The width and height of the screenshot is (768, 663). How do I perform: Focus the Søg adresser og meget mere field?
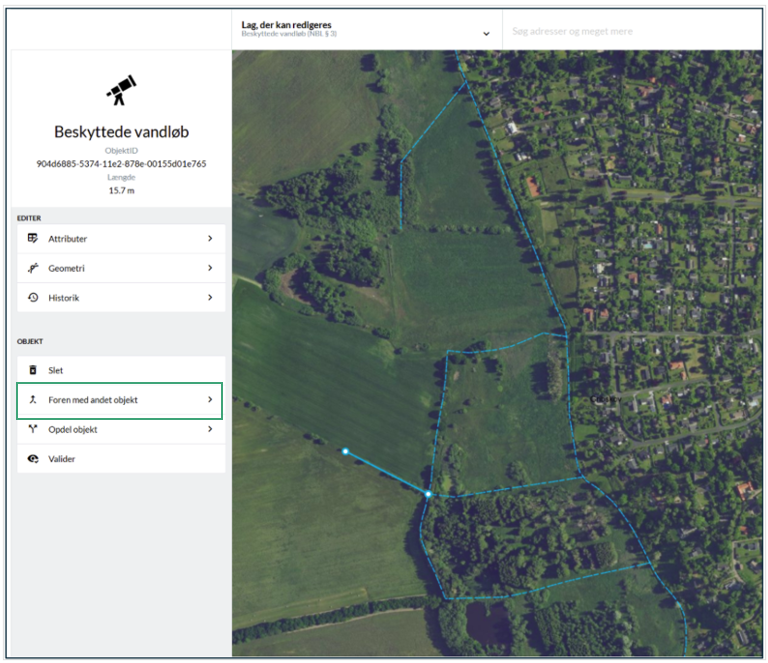pos(632,31)
